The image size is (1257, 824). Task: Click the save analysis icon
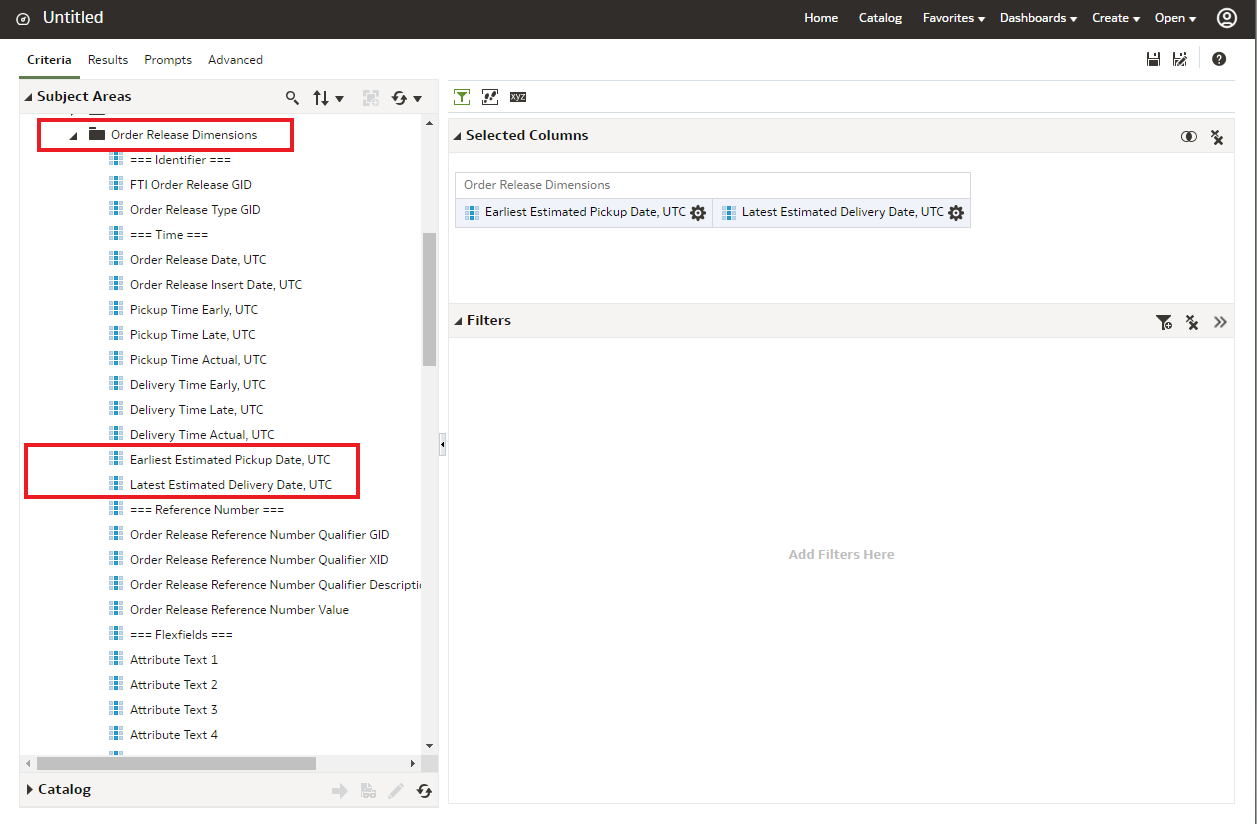(1153, 59)
